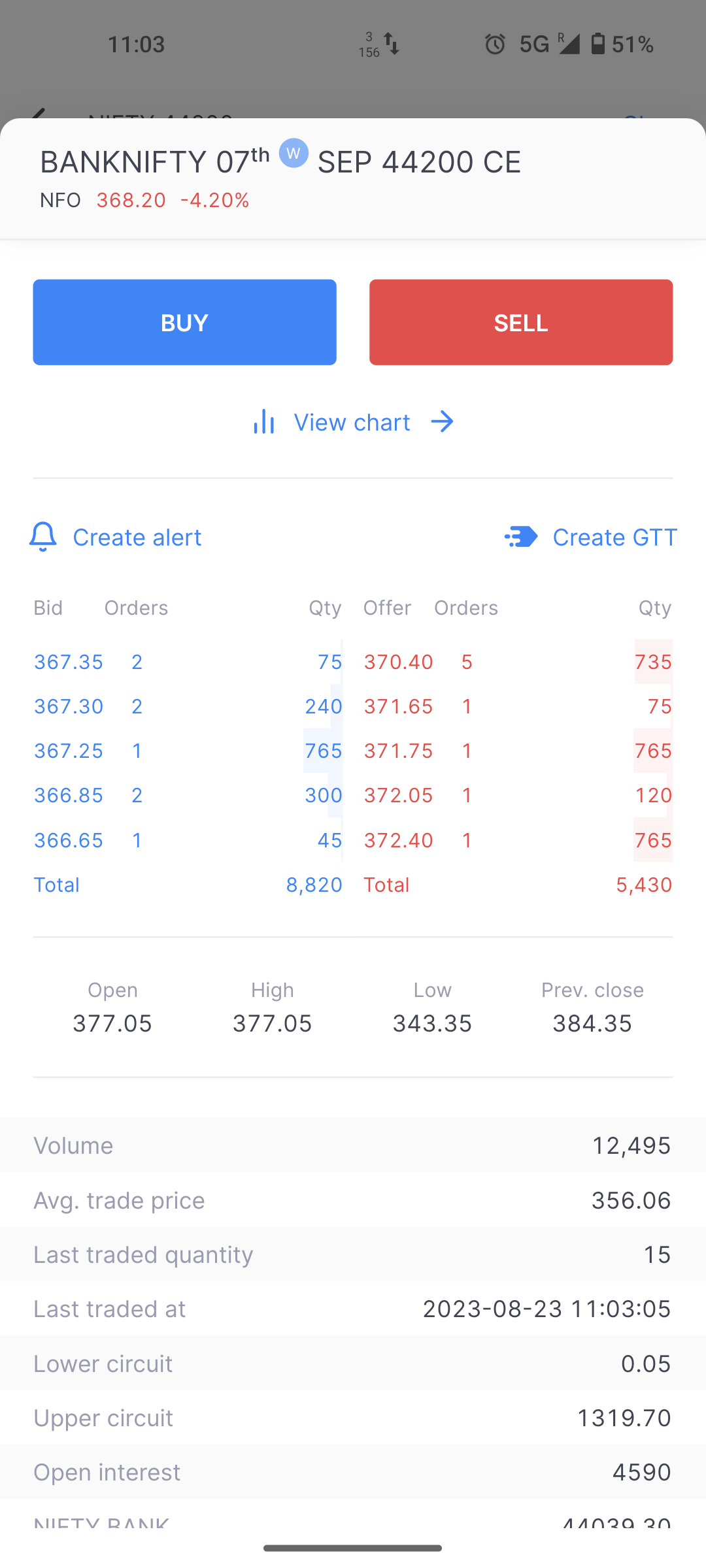Tap bid quantity 240
706x1568 pixels.
pos(324,706)
